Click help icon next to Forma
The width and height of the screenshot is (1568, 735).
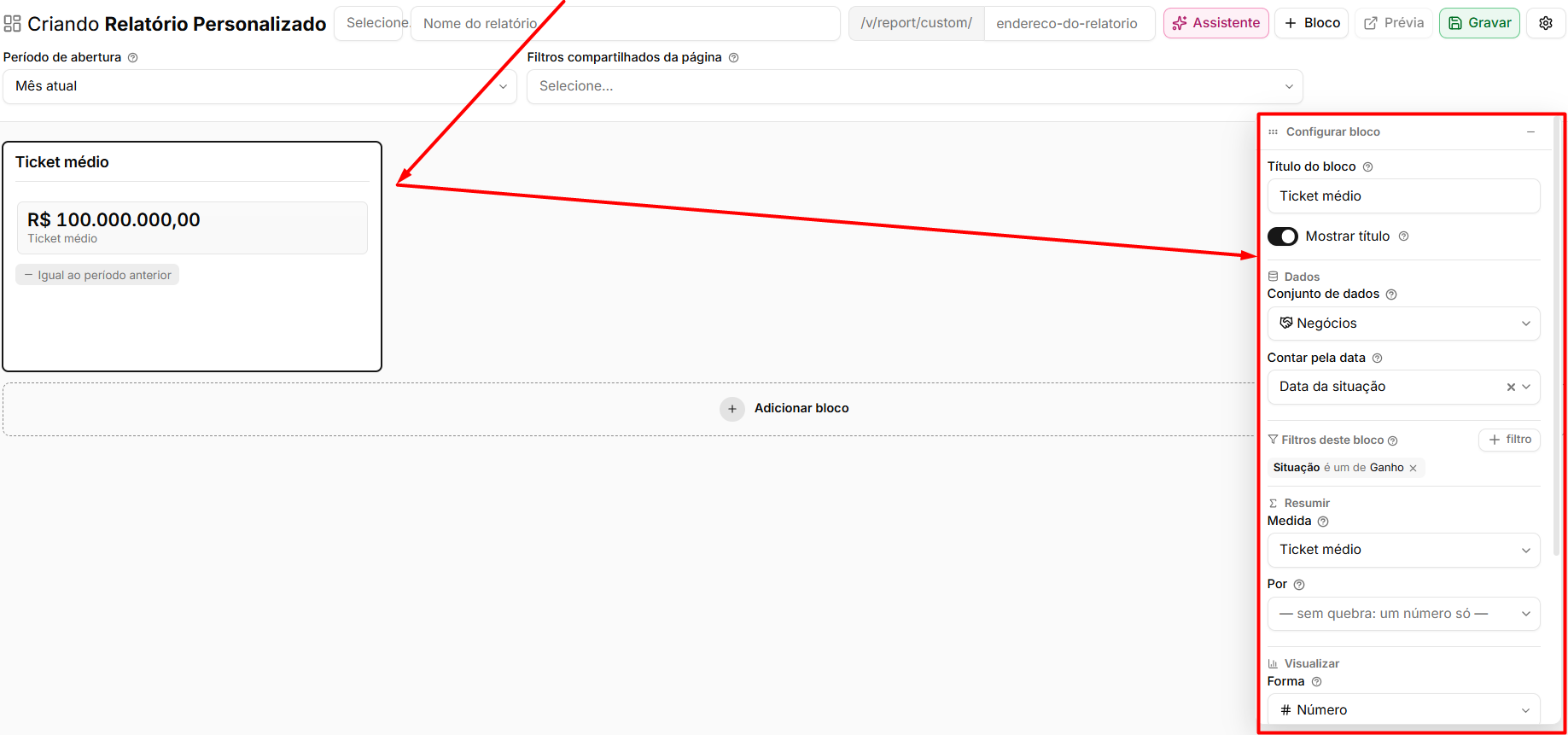point(1316,682)
